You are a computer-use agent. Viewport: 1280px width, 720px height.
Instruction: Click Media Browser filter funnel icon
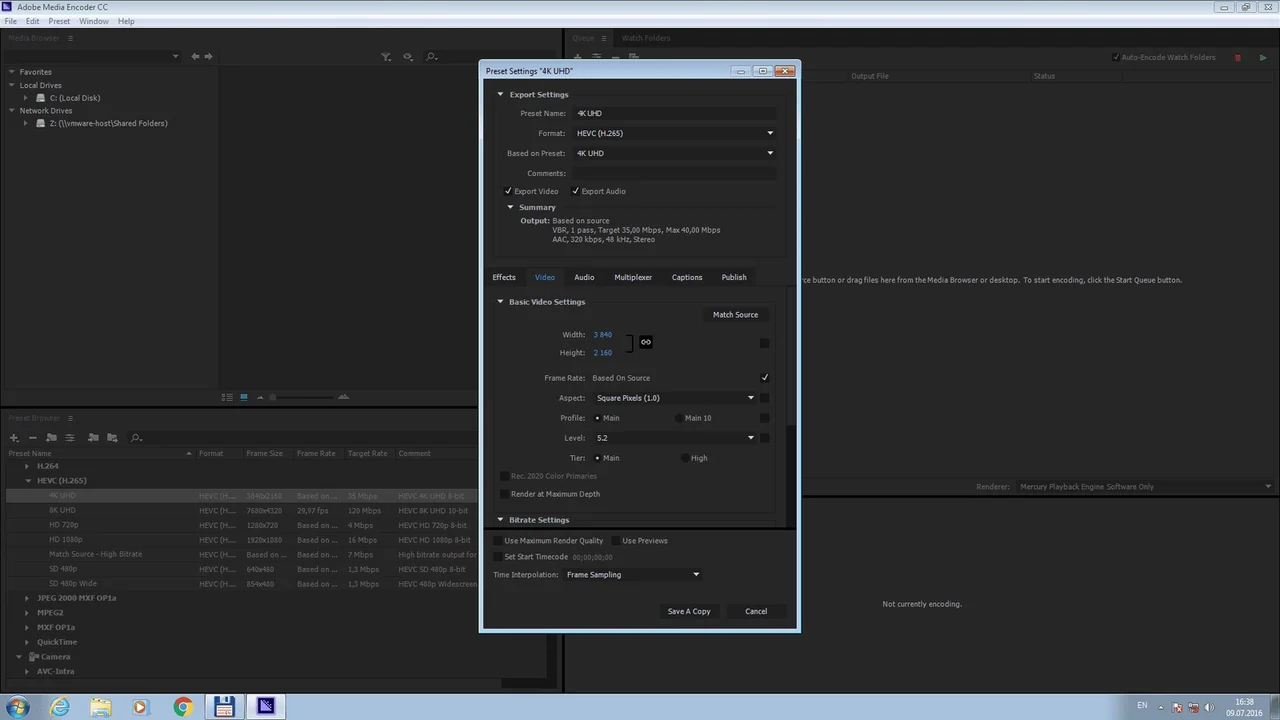[x=386, y=57]
